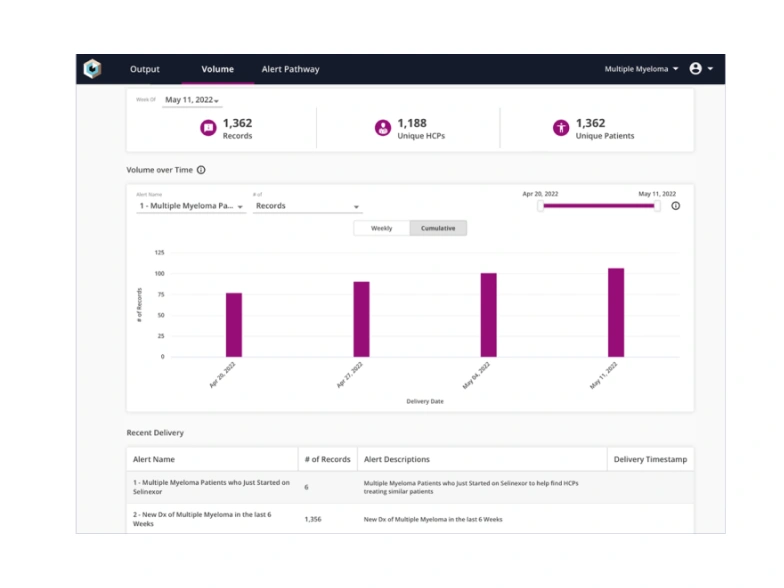
Task: Click description 'New Dx of Multiple Myeloma in the last 6 Weeks'
Action: pyautogui.click(x=433, y=520)
